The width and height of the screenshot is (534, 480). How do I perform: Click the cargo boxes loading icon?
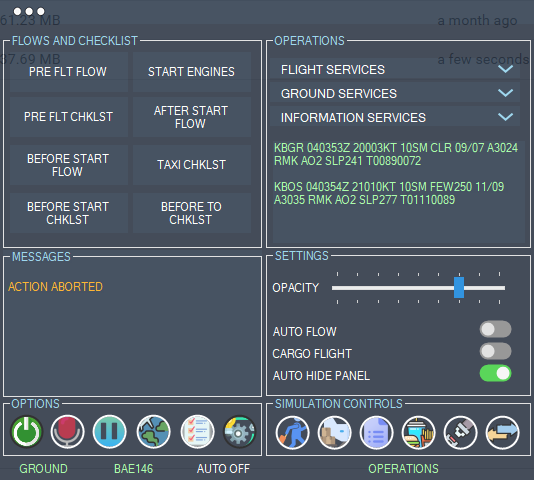[x=334, y=433]
